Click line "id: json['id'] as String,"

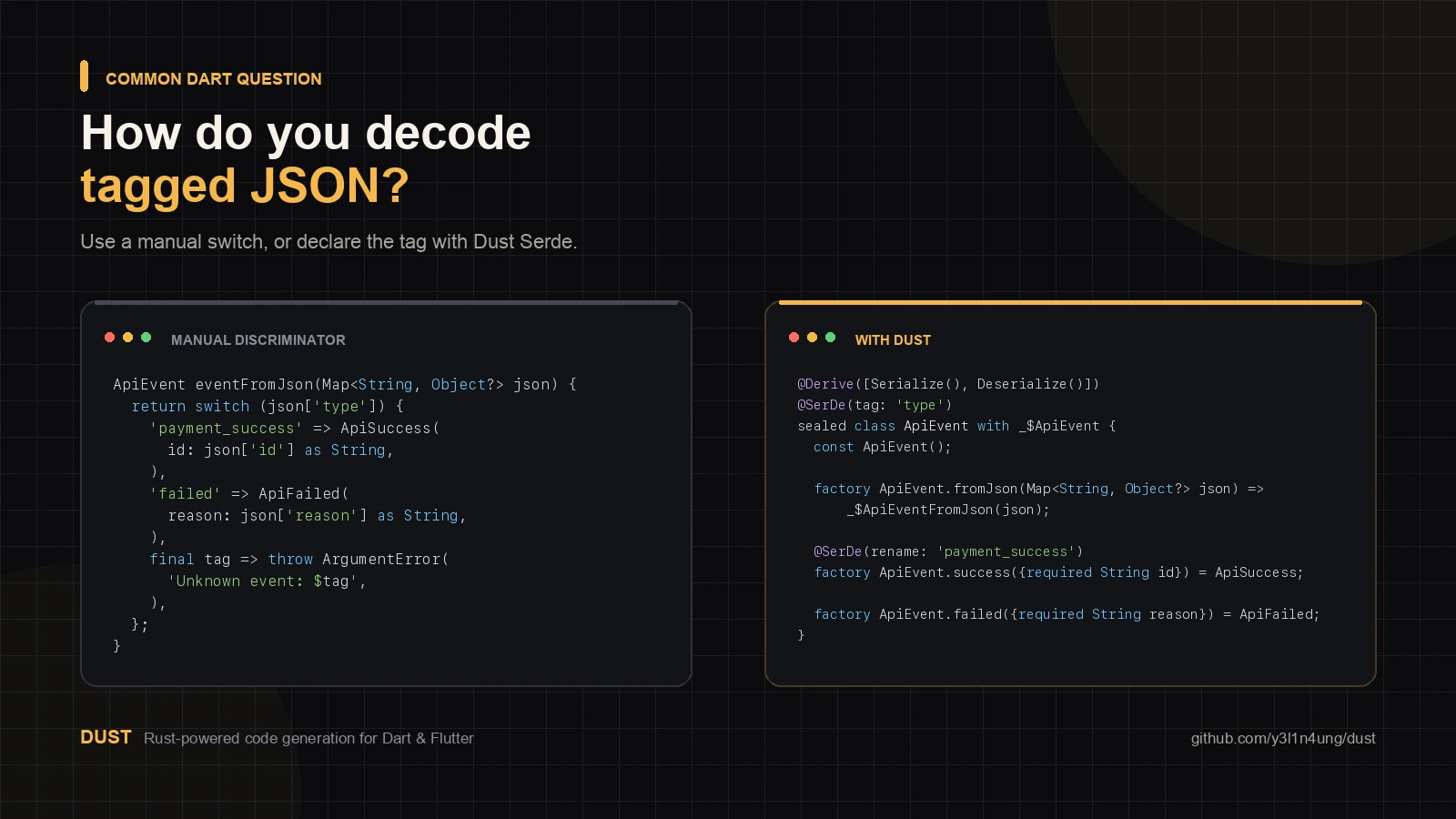click(280, 450)
